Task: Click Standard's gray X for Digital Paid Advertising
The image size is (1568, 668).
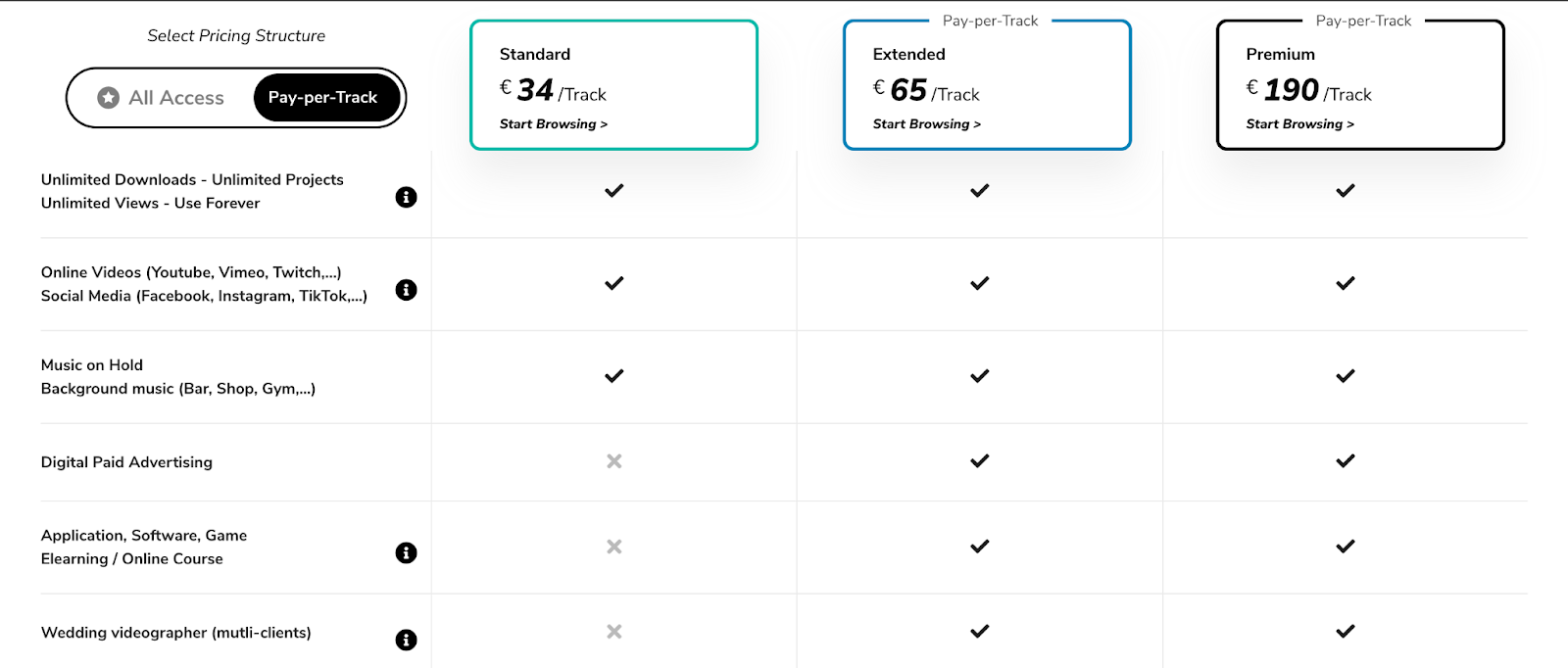Action: click(614, 461)
